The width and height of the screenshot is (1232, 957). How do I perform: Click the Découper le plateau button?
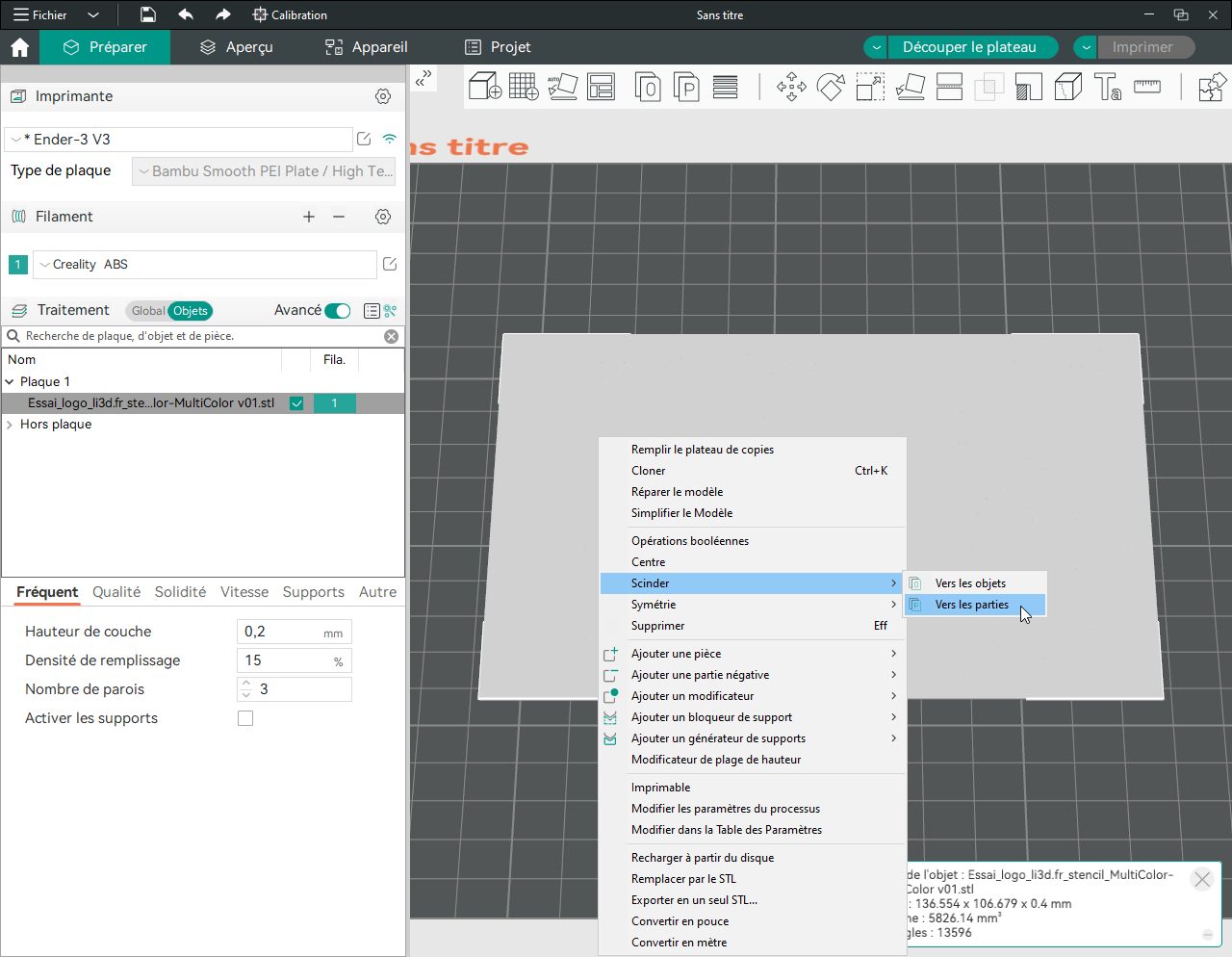point(969,47)
